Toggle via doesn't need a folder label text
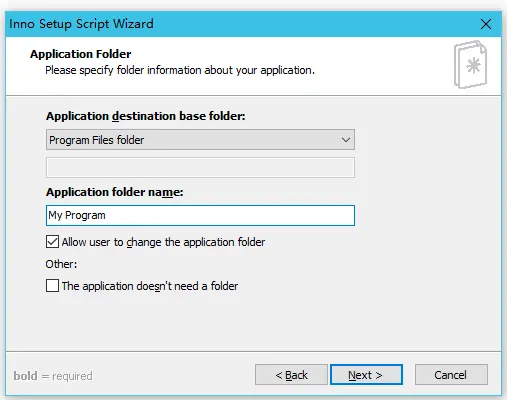The width and height of the screenshot is (507, 400). [150, 286]
